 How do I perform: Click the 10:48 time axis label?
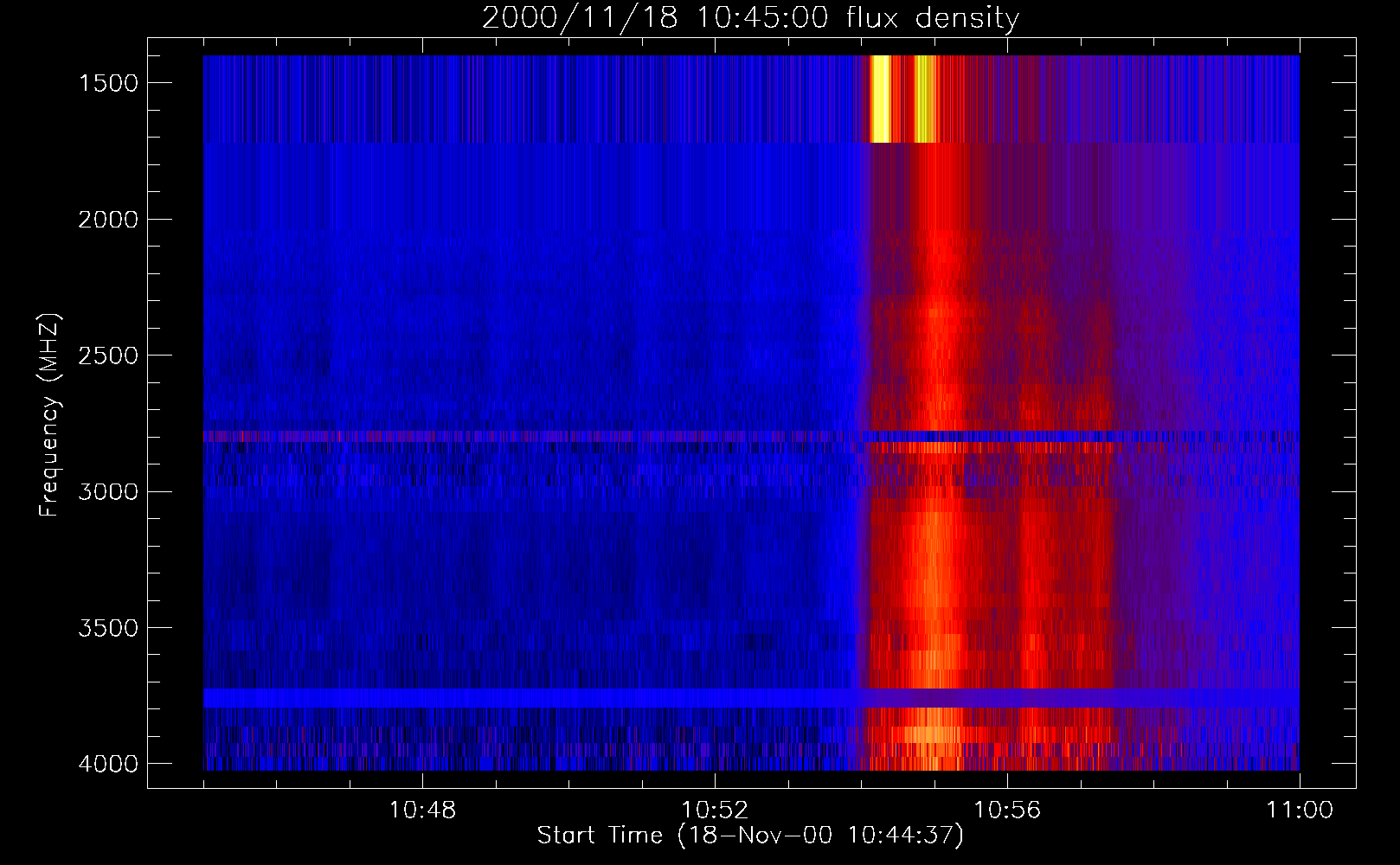click(x=422, y=811)
